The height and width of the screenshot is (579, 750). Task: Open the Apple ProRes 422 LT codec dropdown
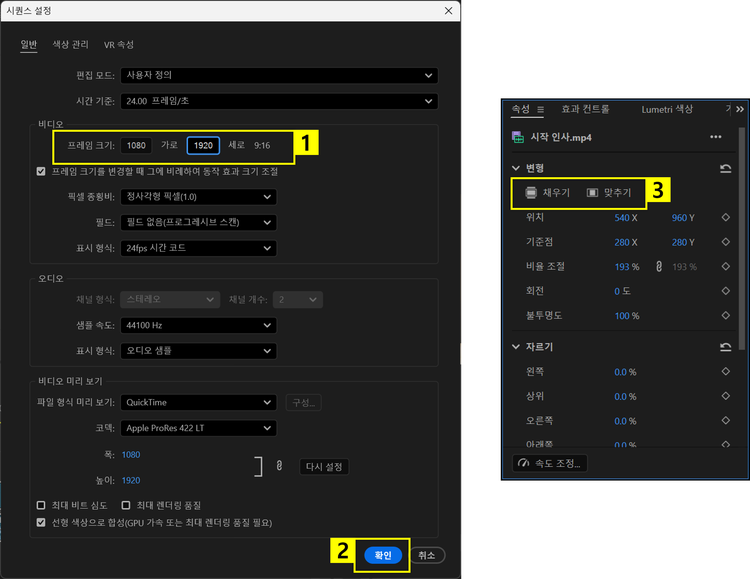[x=199, y=428]
